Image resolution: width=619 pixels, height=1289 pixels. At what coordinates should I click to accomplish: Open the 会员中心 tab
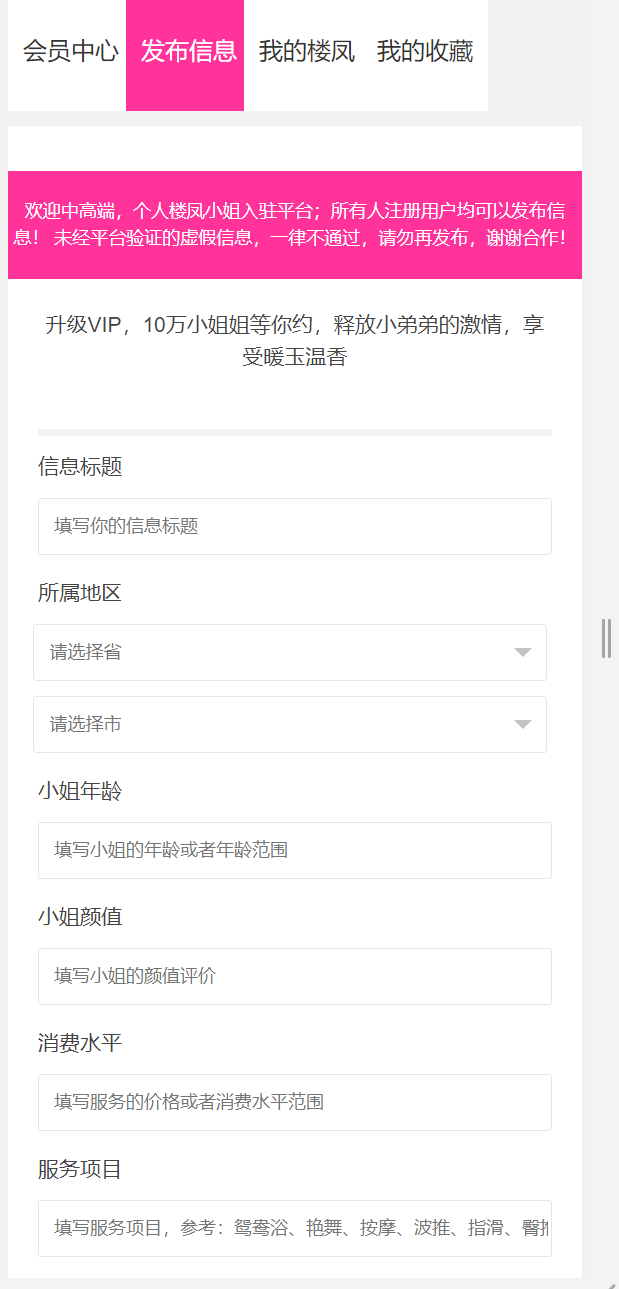(70, 51)
